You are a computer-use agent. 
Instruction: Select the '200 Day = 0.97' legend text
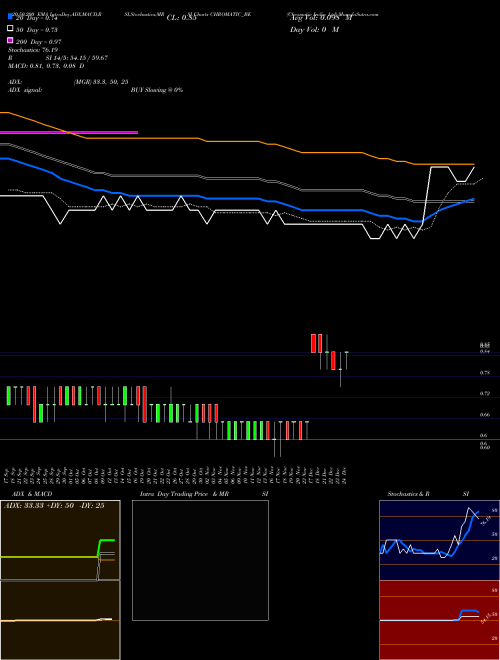39,42
